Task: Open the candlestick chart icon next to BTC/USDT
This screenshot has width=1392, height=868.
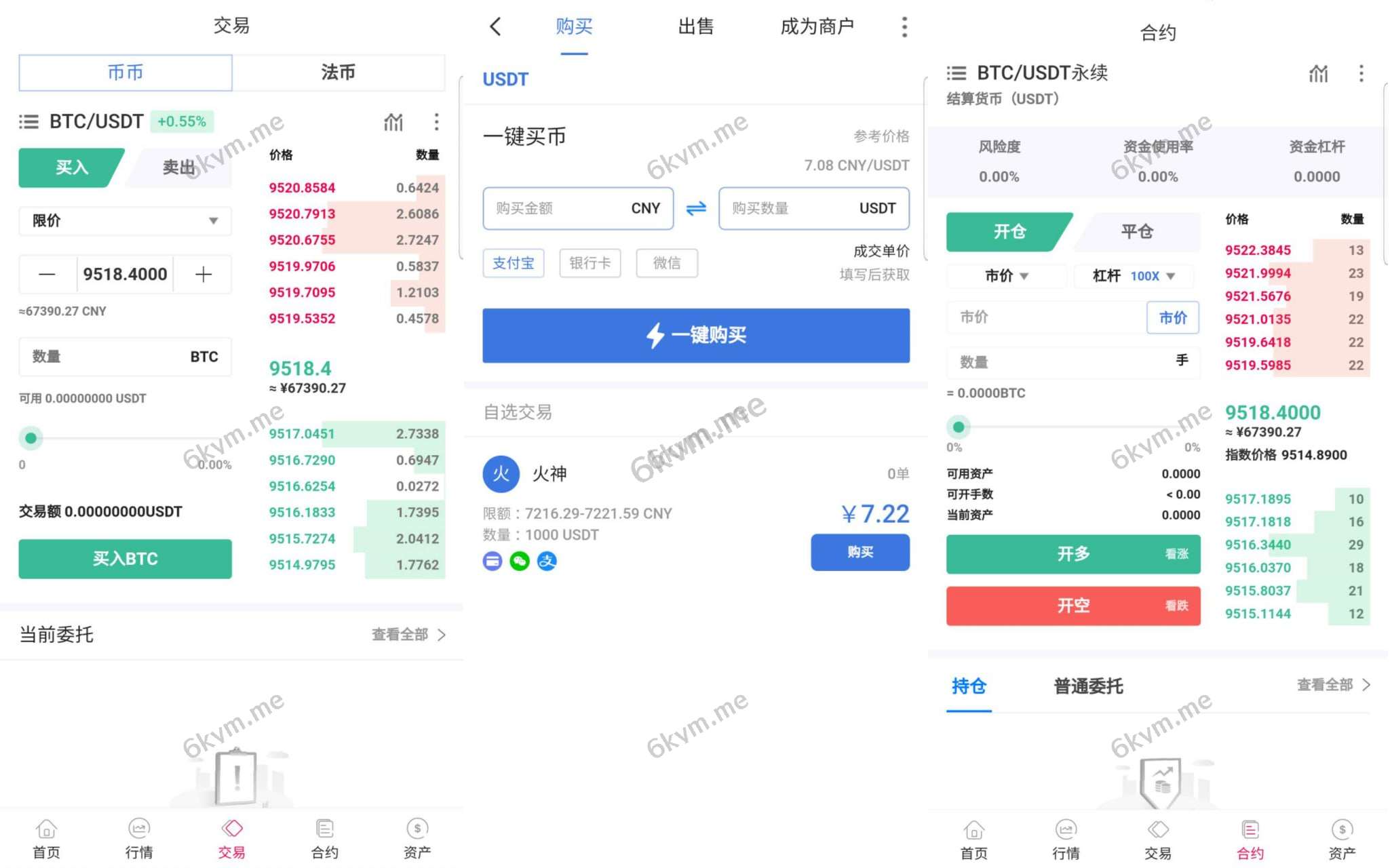Action: coord(393,122)
